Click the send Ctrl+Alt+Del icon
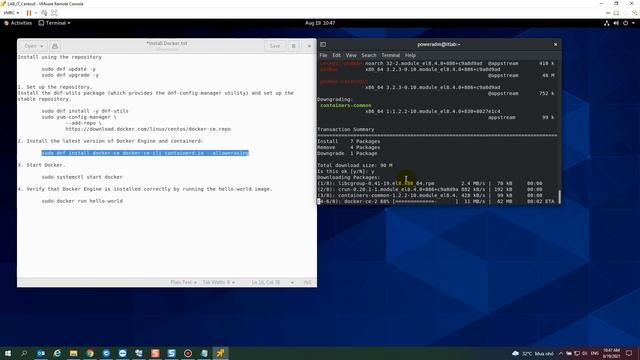This screenshot has height=360, width=640. 44,13
